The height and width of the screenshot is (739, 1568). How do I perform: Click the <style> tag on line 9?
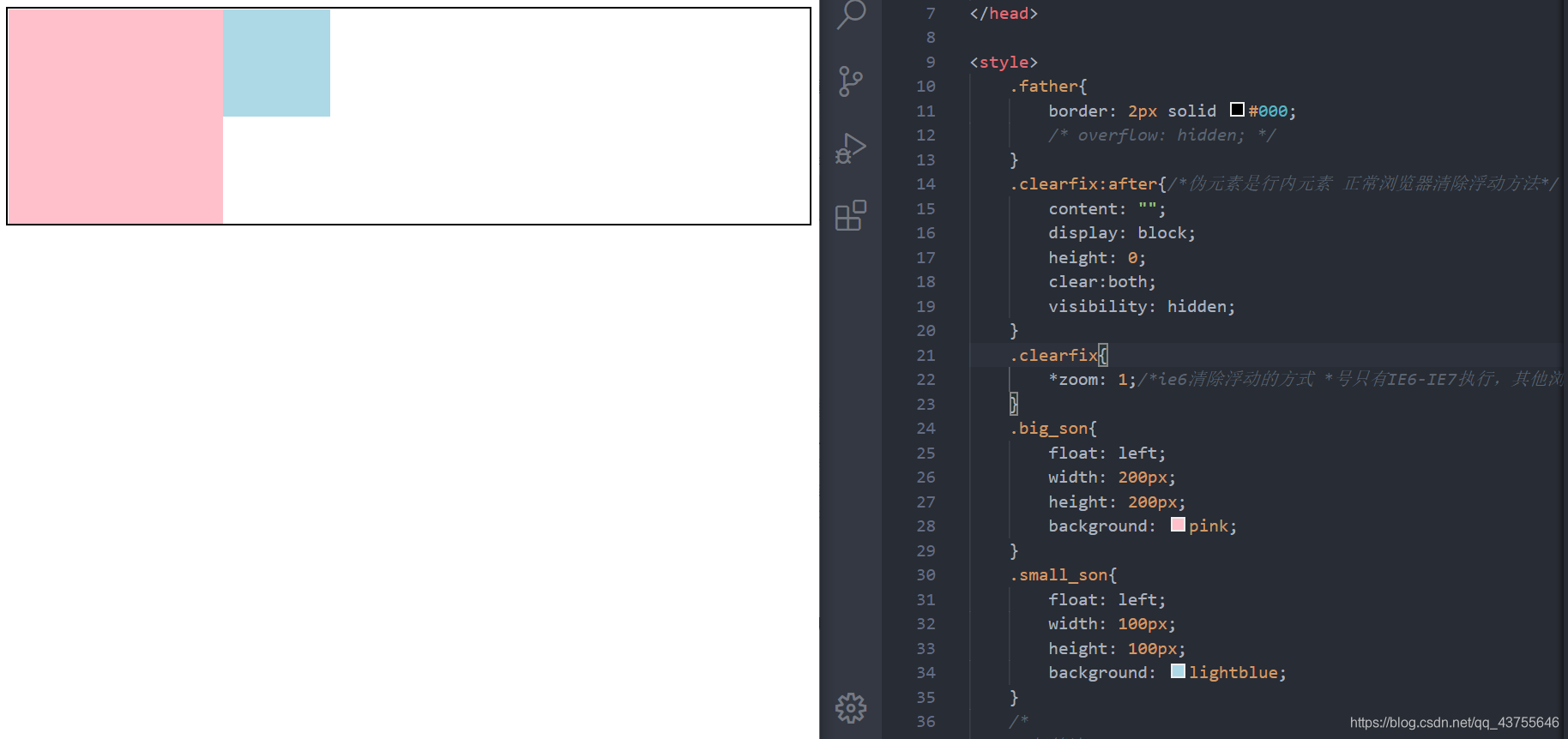click(x=1004, y=63)
